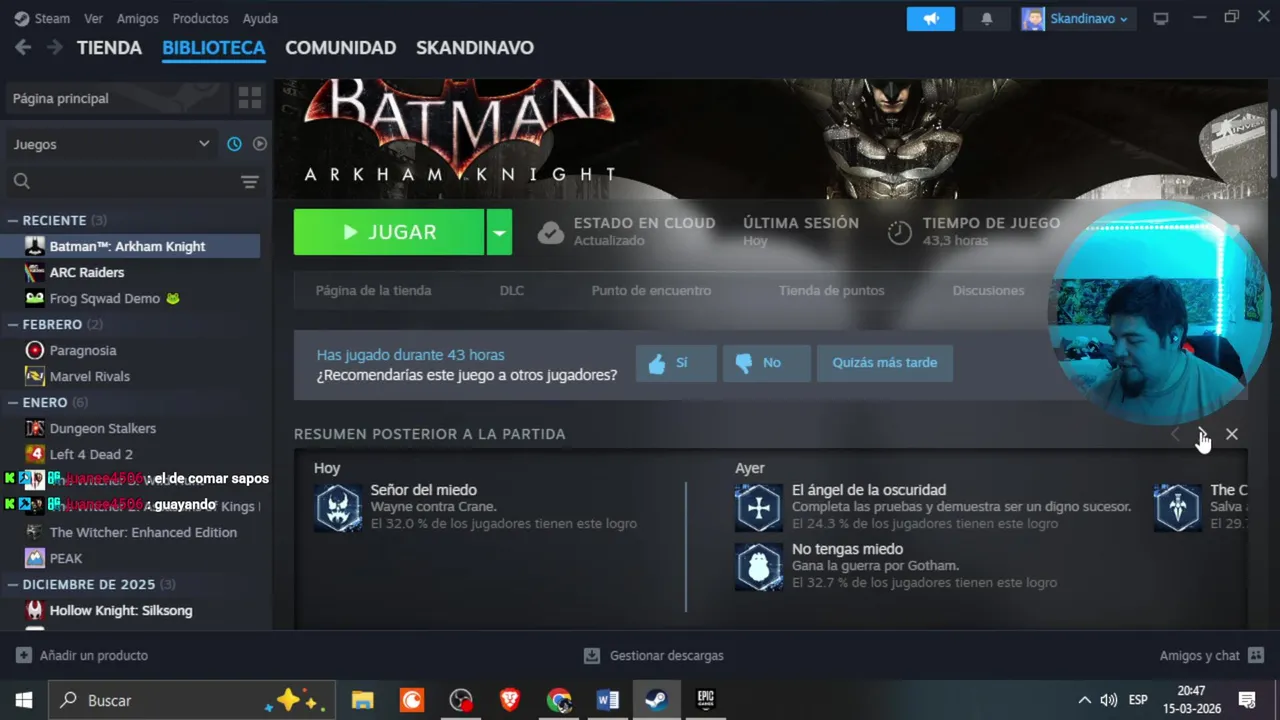The height and width of the screenshot is (720, 1280).
Task: Click No tengas miedo achievement icon
Action: (759, 567)
